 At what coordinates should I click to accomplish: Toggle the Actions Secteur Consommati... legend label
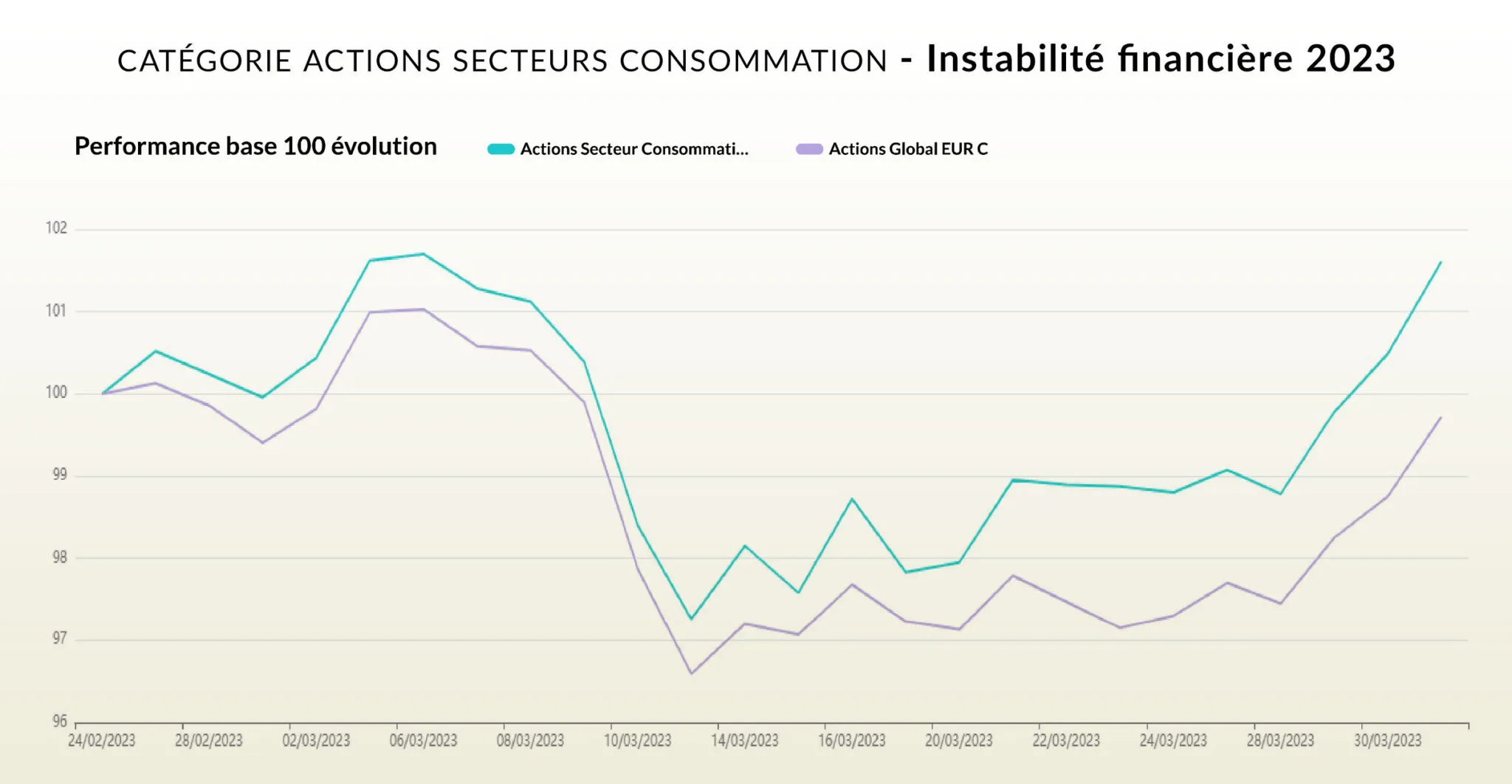tap(634, 149)
